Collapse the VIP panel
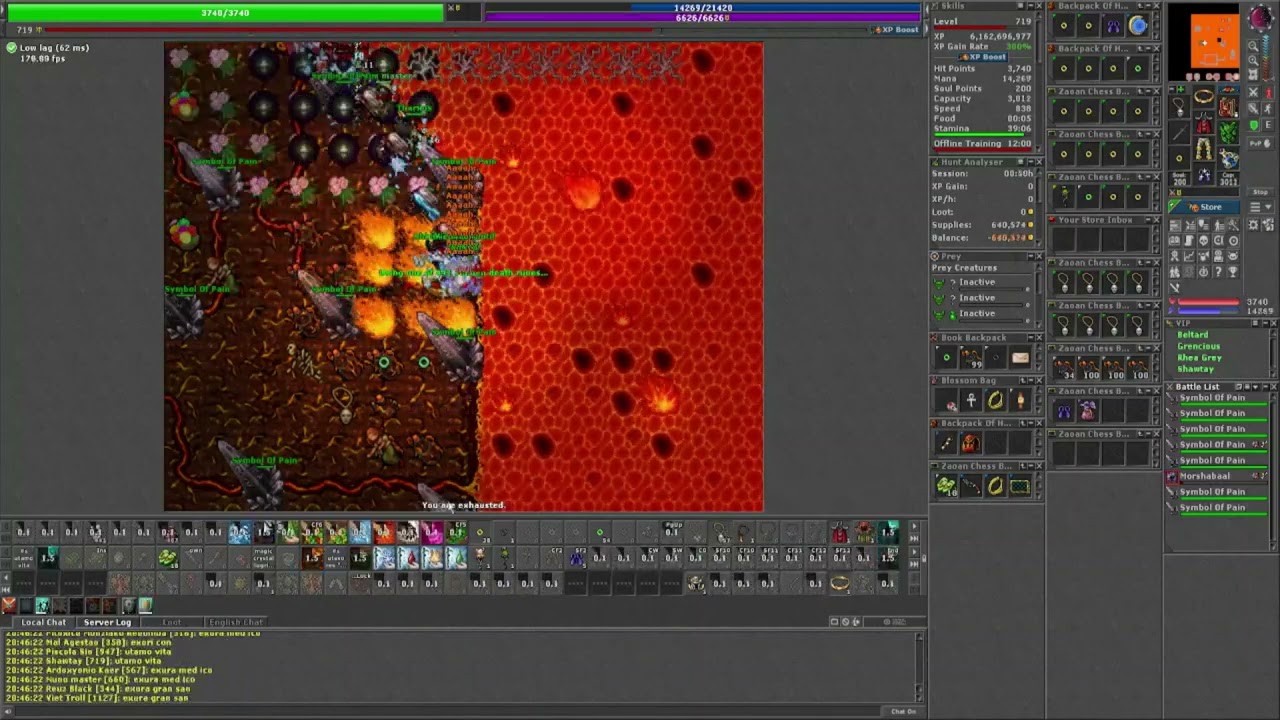Image resolution: width=1280 pixels, height=720 pixels. (x=1266, y=323)
